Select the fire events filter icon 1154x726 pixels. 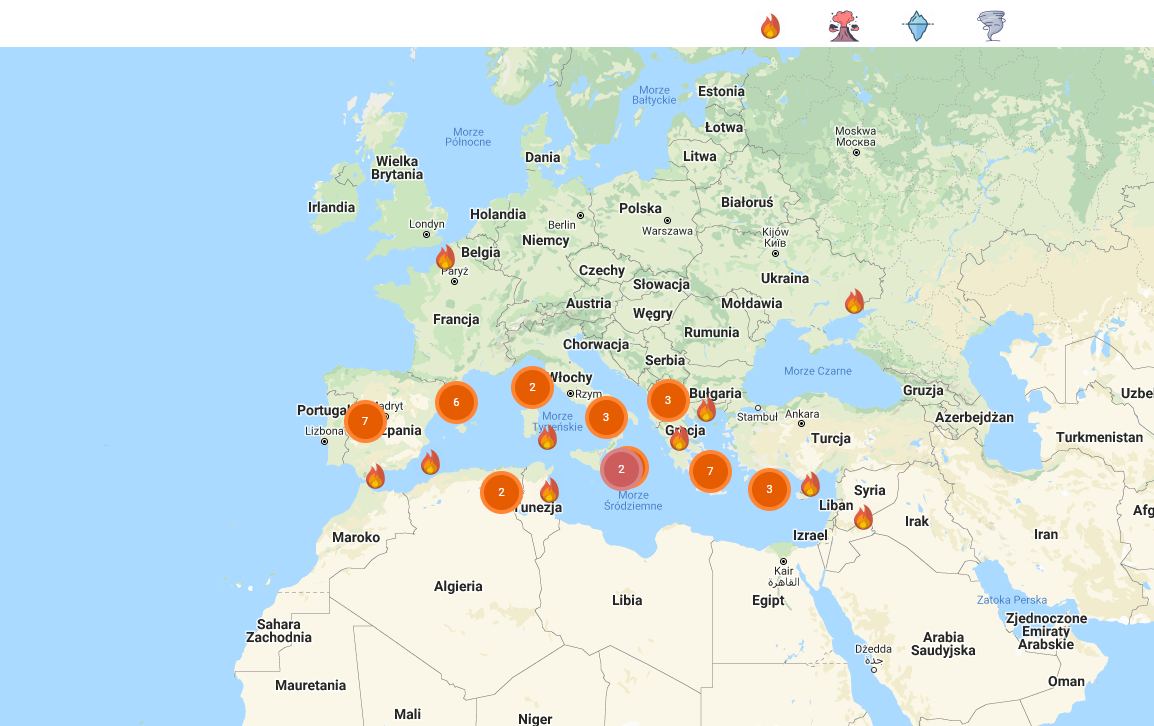click(x=770, y=26)
